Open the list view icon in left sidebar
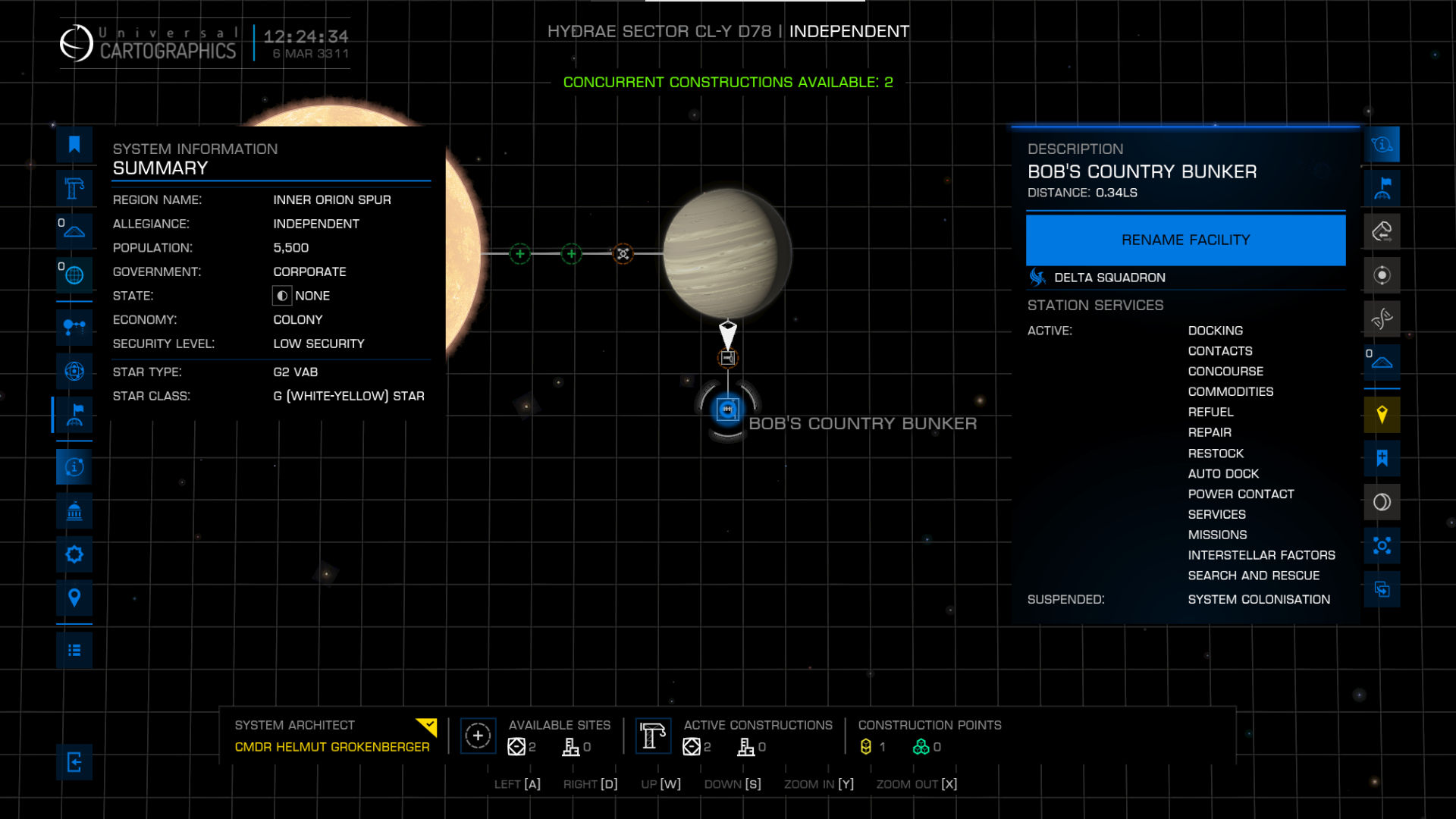The height and width of the screenshot is (819, 1456). (74, 651)
